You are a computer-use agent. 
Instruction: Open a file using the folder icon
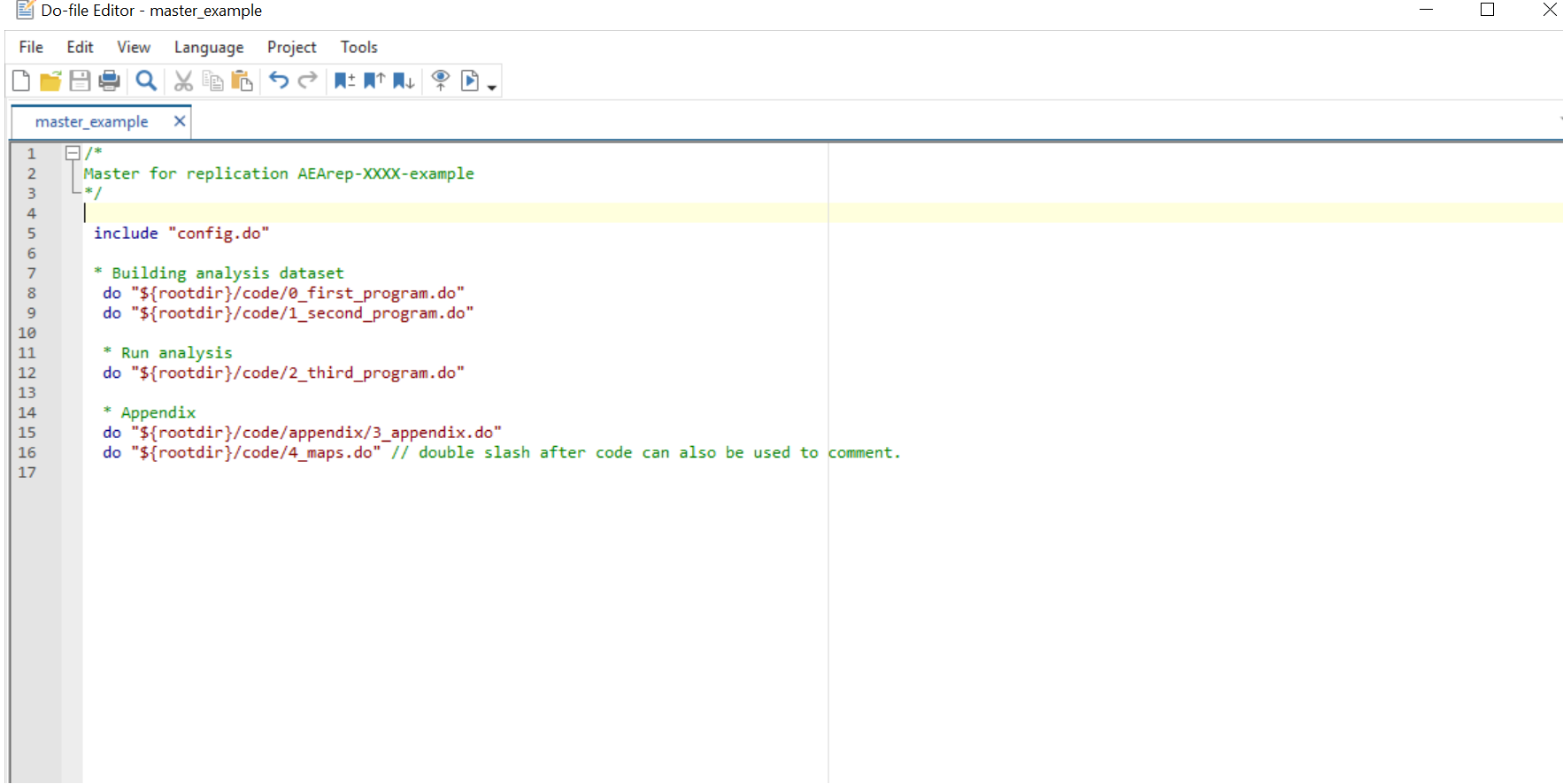(x=50, y=81)
